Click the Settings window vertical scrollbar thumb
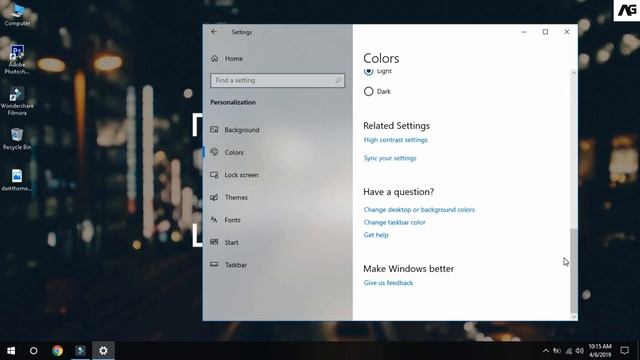This screenshot has width=640, height=360. coord(573,270)
